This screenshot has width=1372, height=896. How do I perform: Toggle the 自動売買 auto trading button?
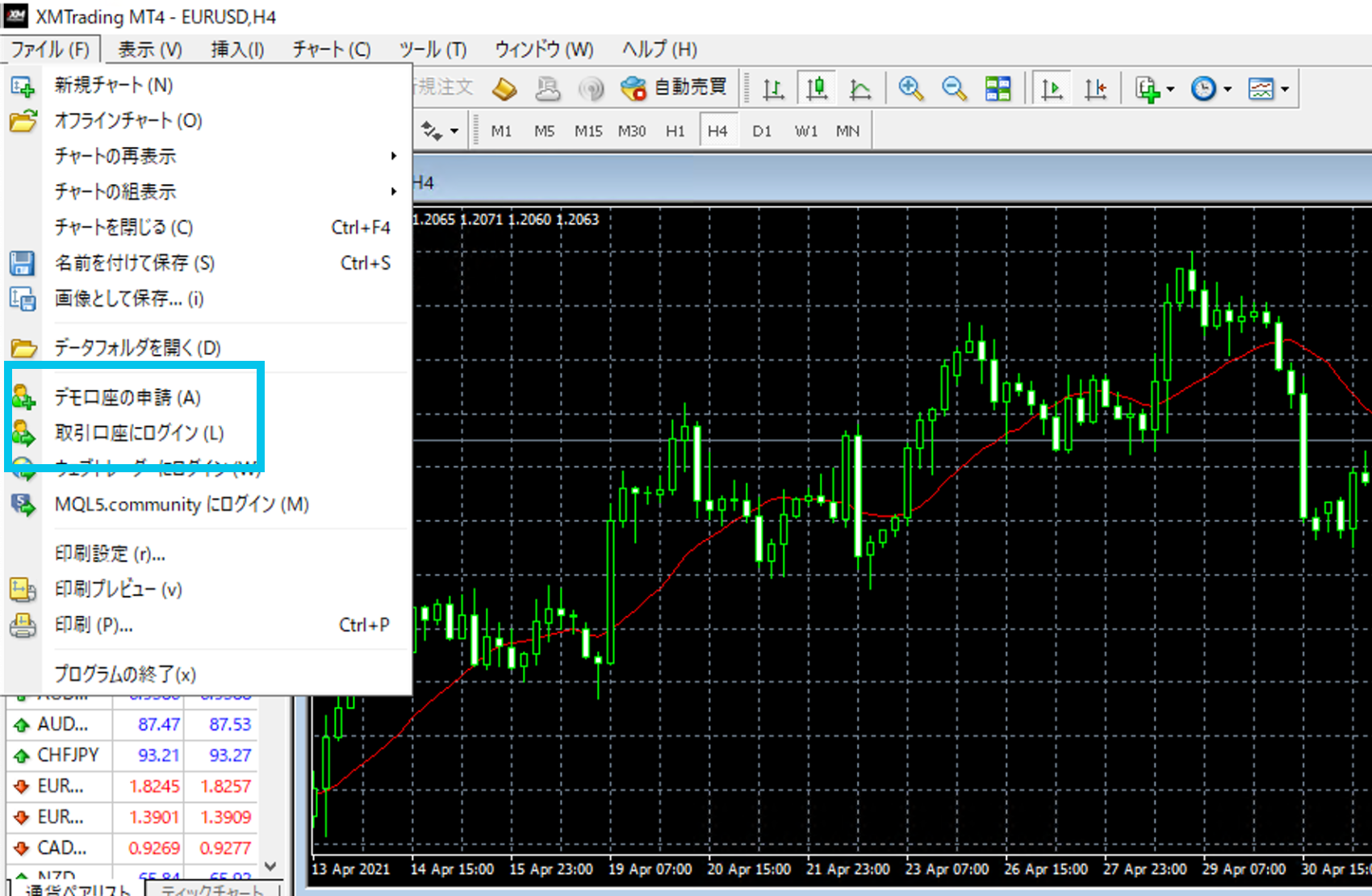click(675, 87)
